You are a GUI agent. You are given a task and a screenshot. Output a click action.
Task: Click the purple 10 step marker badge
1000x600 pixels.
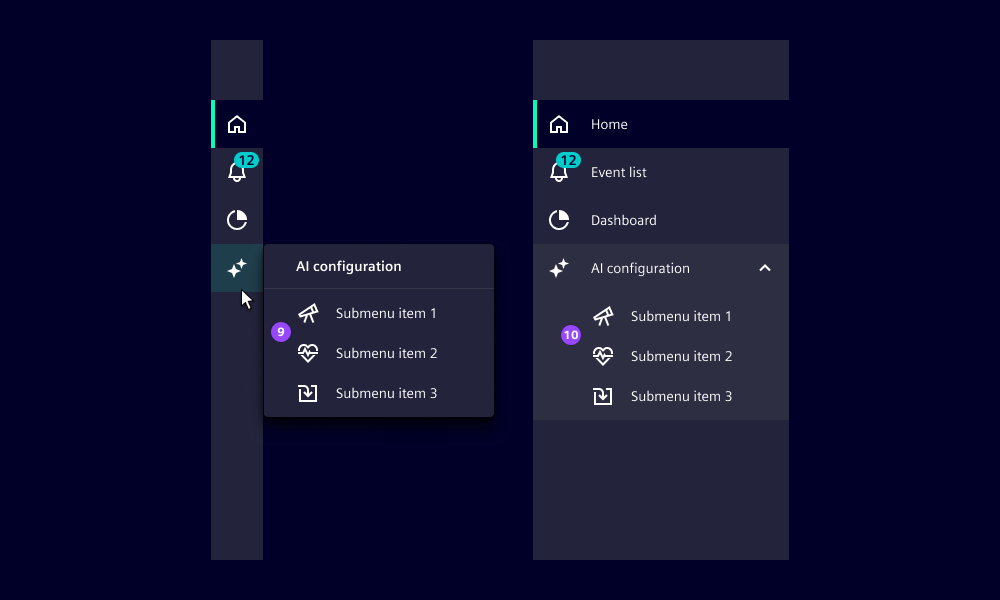571,335
